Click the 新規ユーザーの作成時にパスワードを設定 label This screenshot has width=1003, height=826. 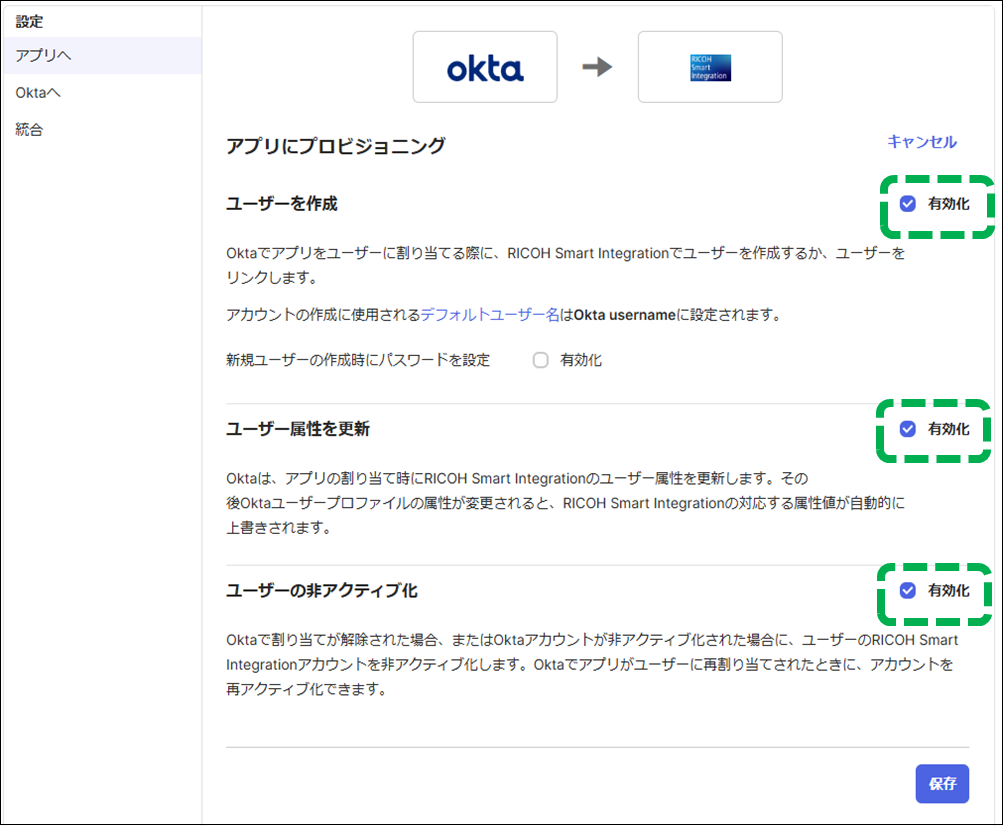358,360
